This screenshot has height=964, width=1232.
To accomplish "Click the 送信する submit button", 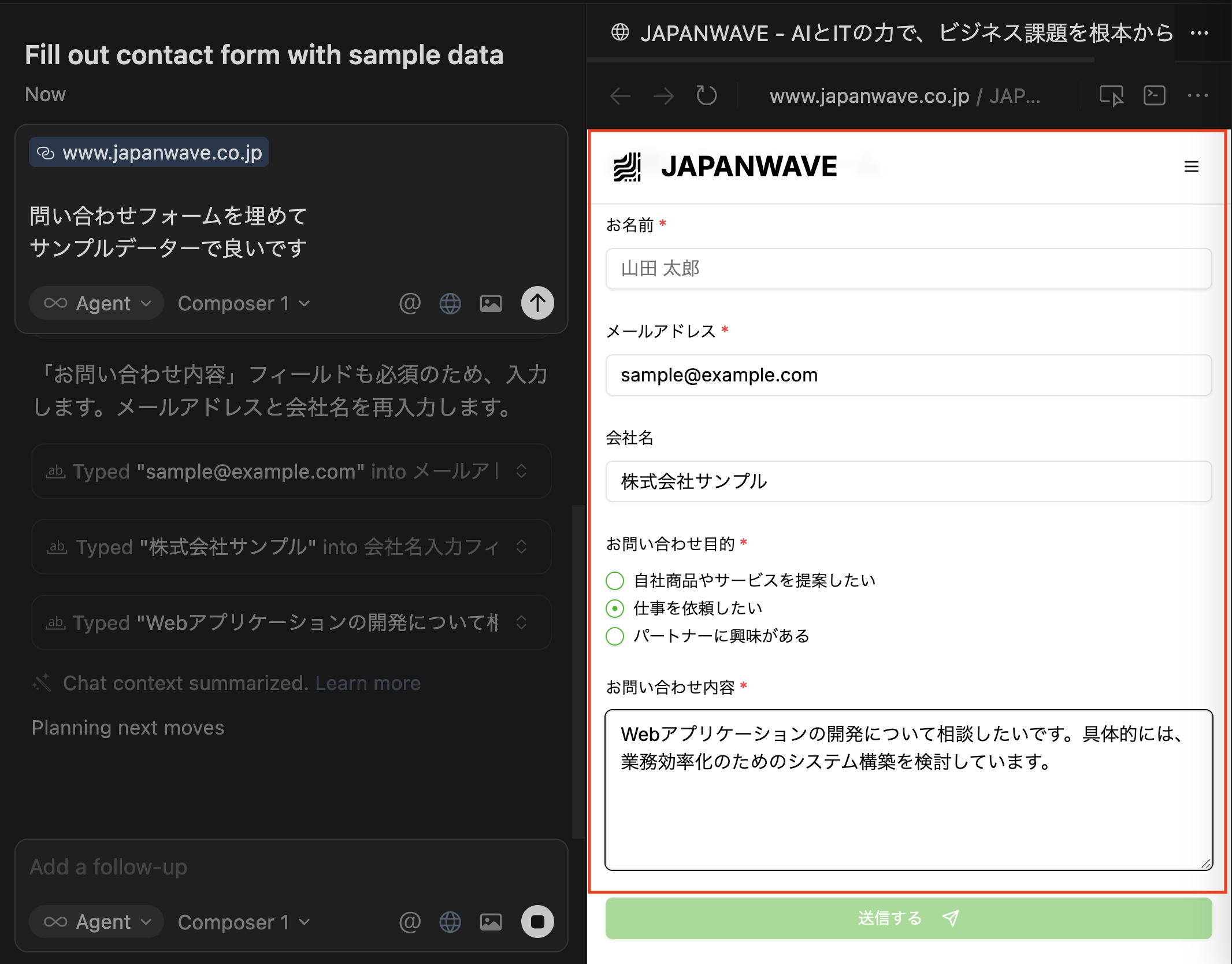I will click(908, 918).
